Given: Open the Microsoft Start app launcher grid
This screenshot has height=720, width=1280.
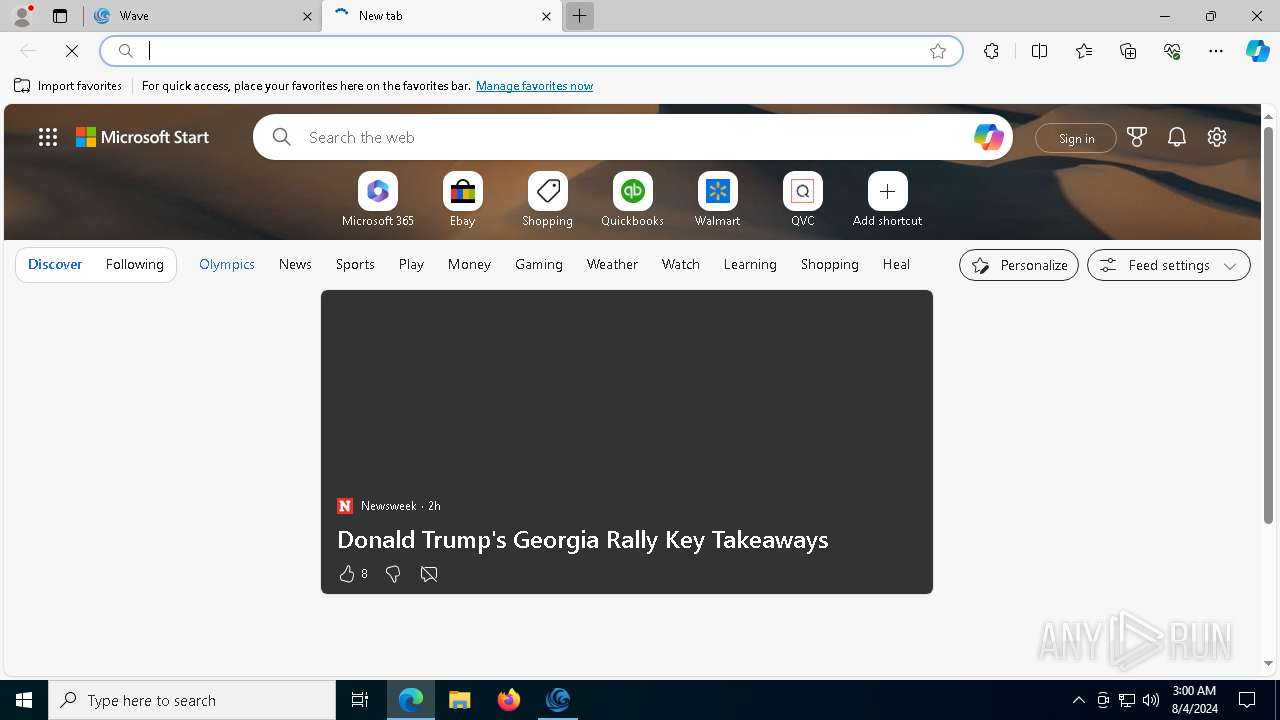Looking at the screenshot, I should pos(48,137).
